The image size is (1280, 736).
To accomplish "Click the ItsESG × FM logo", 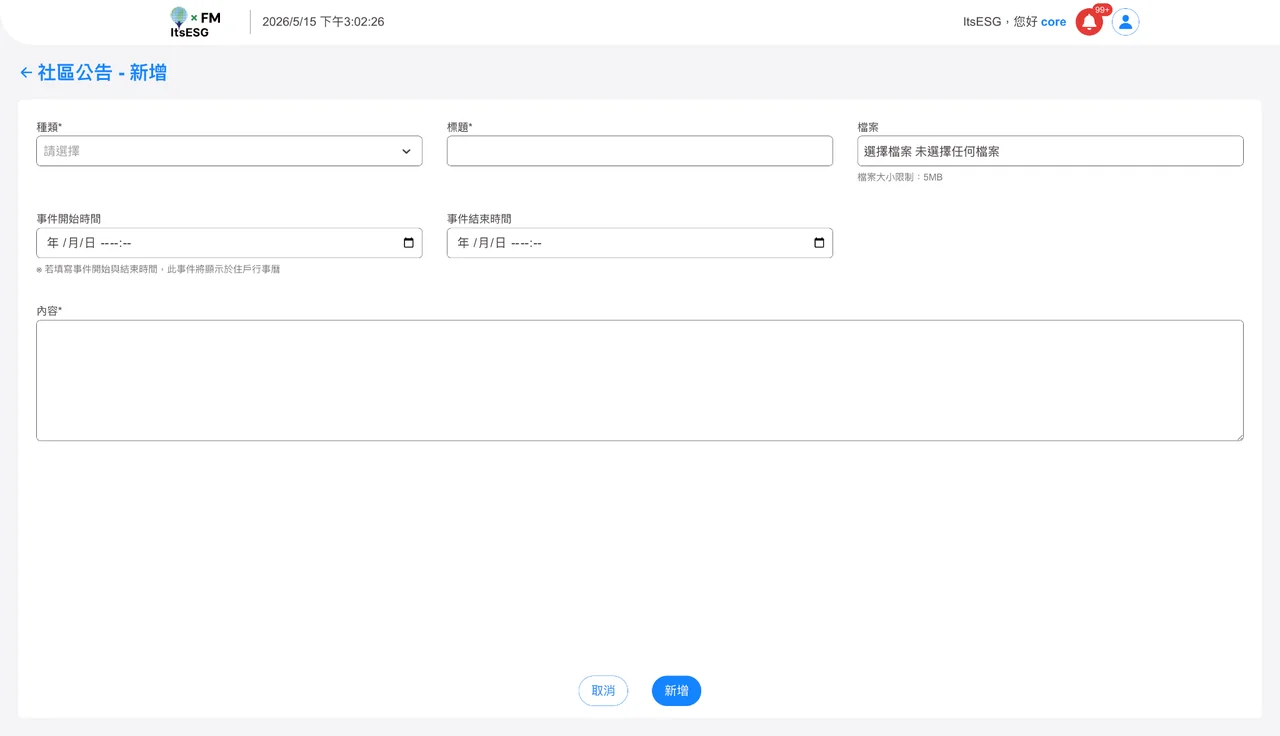I will click(195, 22).
